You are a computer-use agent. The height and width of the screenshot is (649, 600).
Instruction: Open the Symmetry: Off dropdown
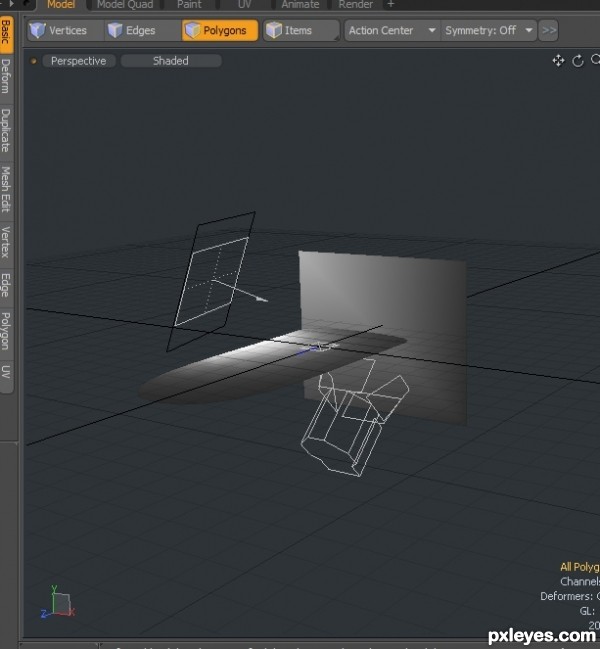tap(489, 30)
